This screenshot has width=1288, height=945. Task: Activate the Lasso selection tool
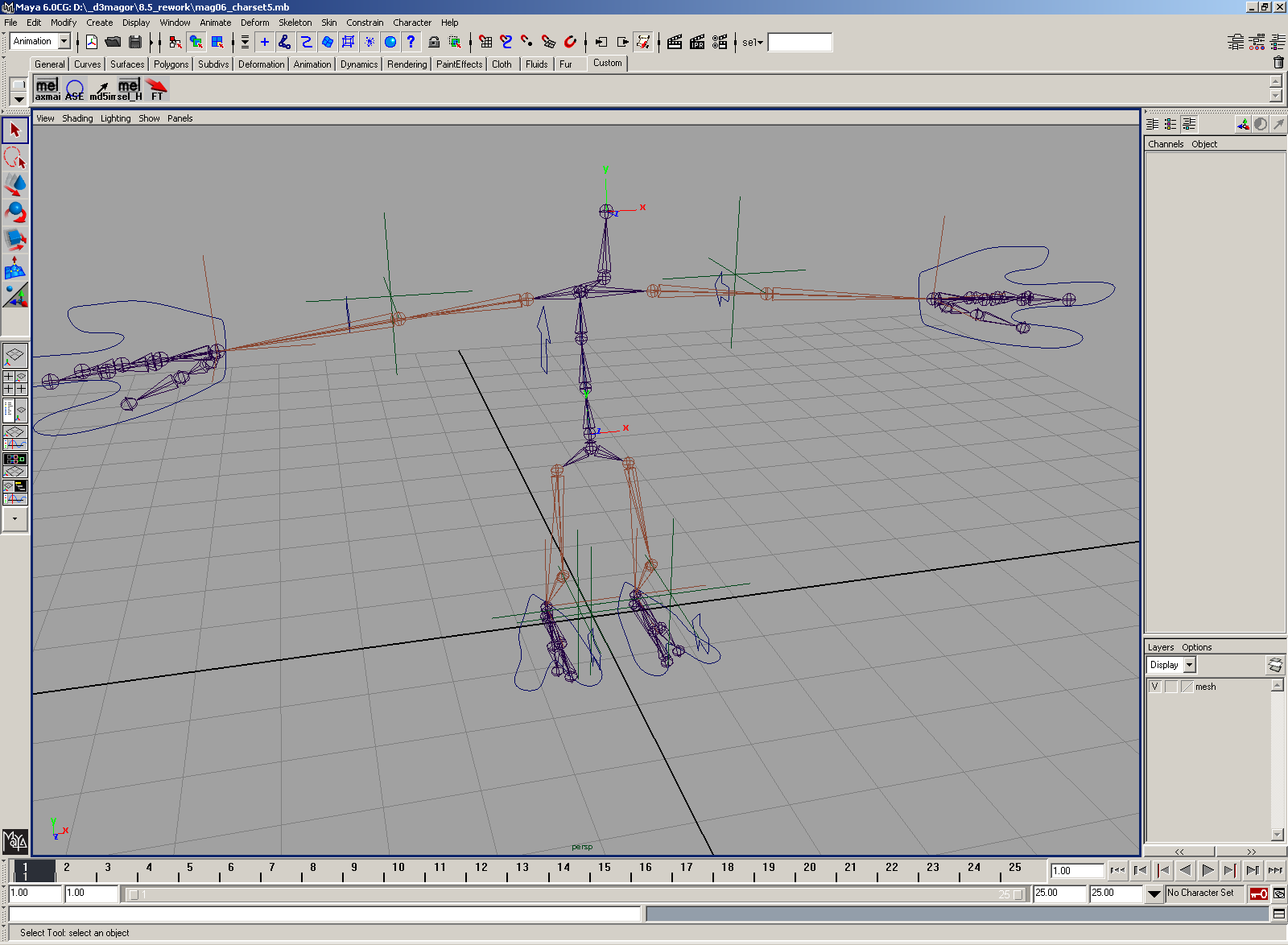click(x=15, y=157)
